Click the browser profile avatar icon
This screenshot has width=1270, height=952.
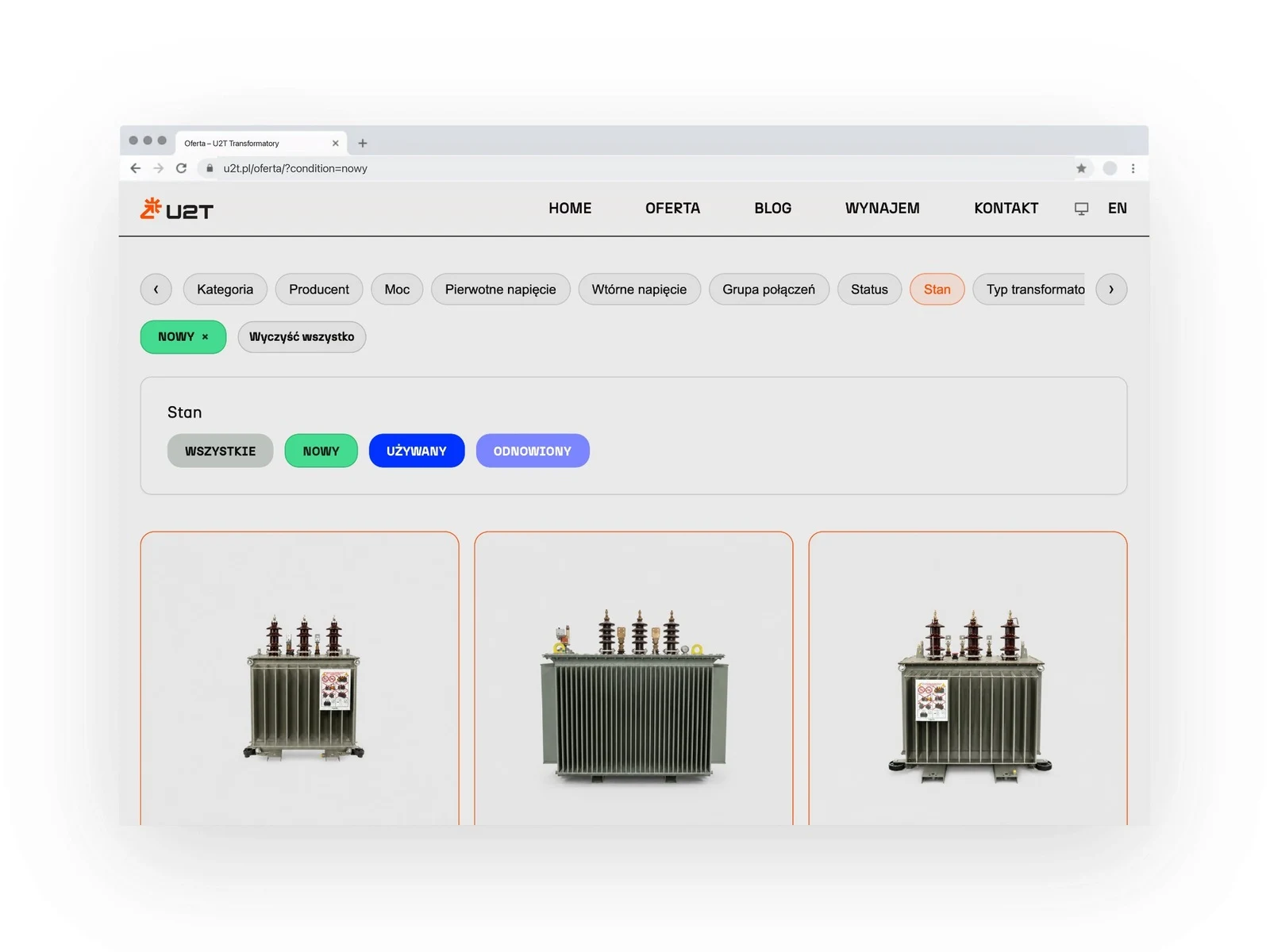pyautogui.click(x=1110, y=168)
